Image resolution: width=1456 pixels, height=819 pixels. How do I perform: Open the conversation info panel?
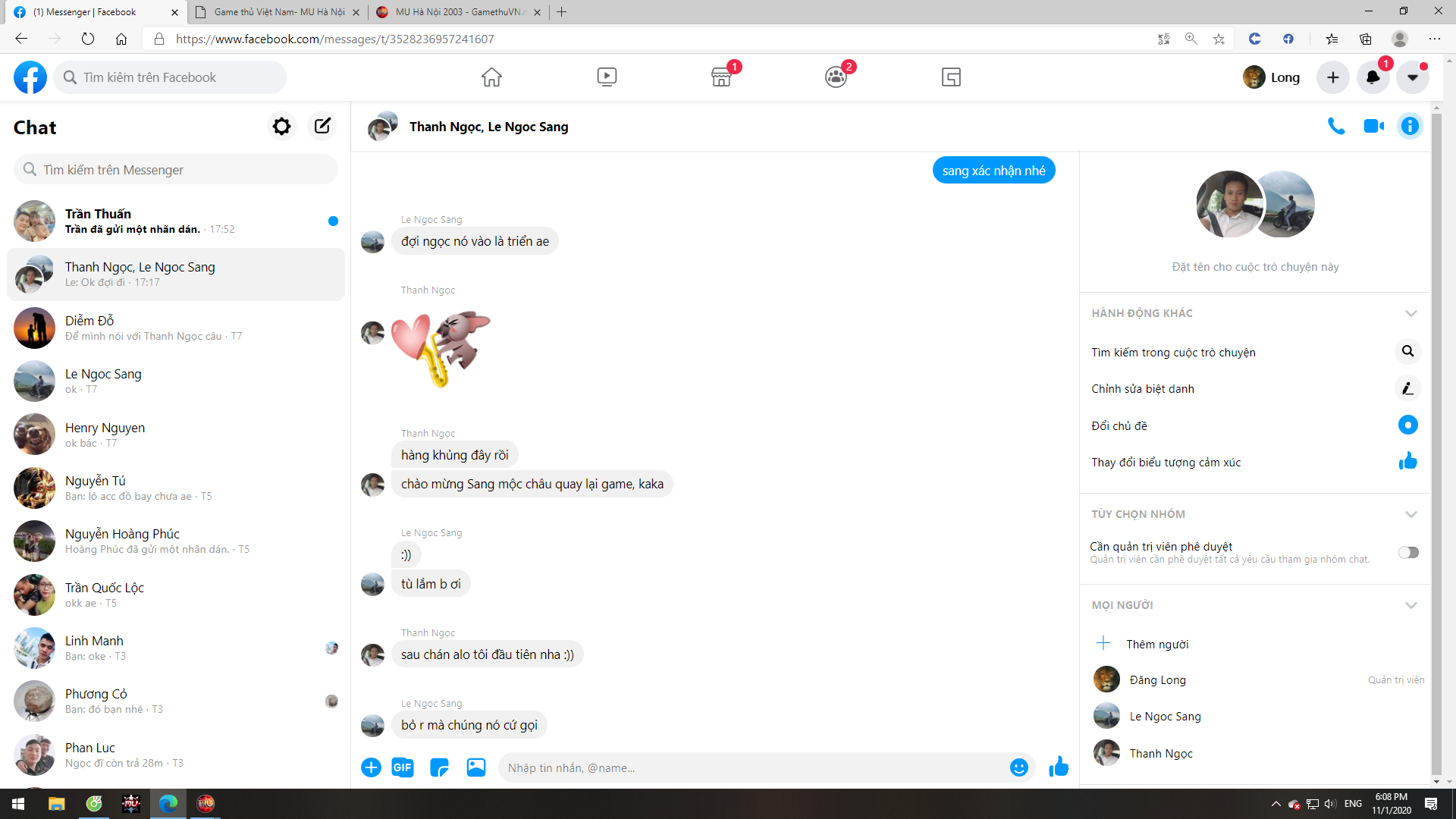click(1410, 126)
